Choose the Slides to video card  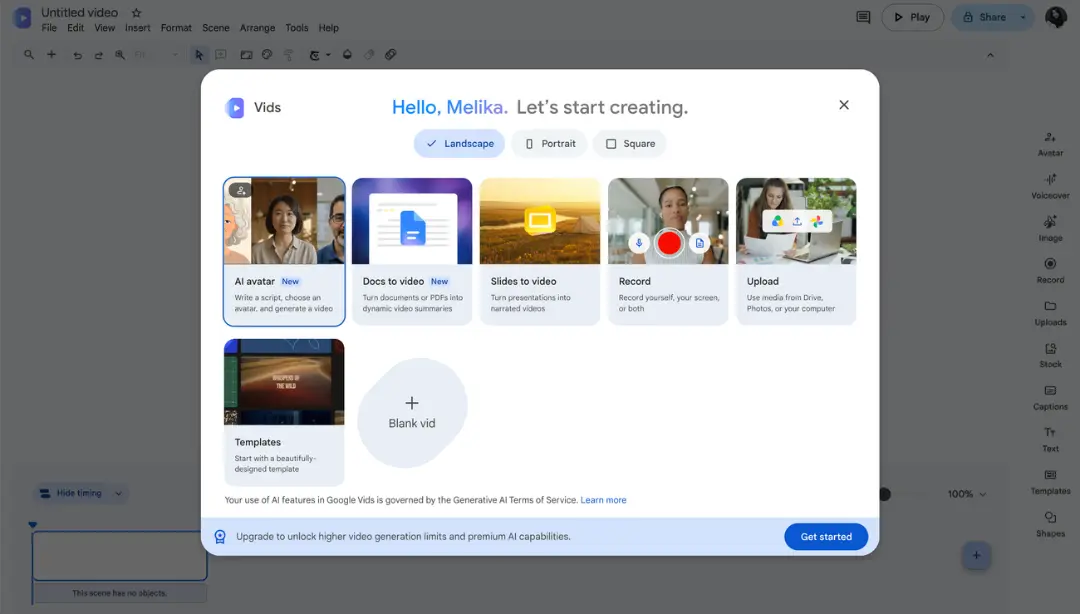click(540, 252)
